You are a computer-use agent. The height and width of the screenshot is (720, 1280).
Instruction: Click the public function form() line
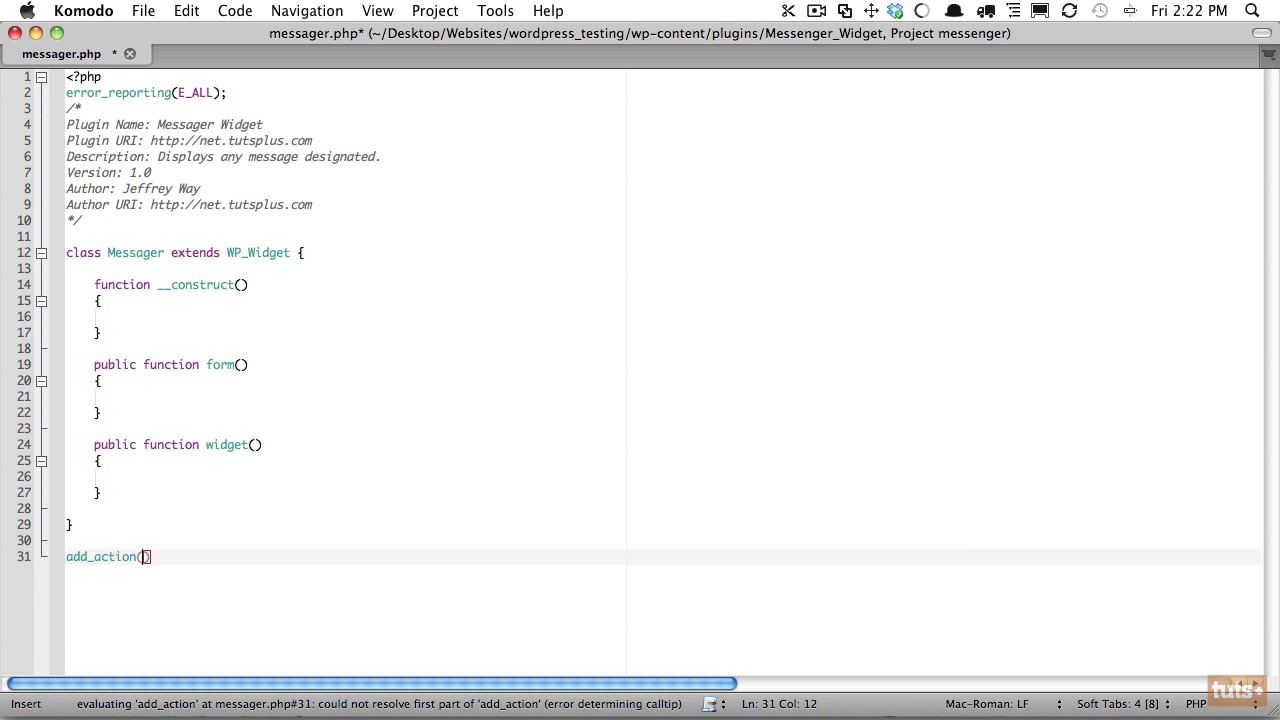pyautogui.click(x=171, y=365)
